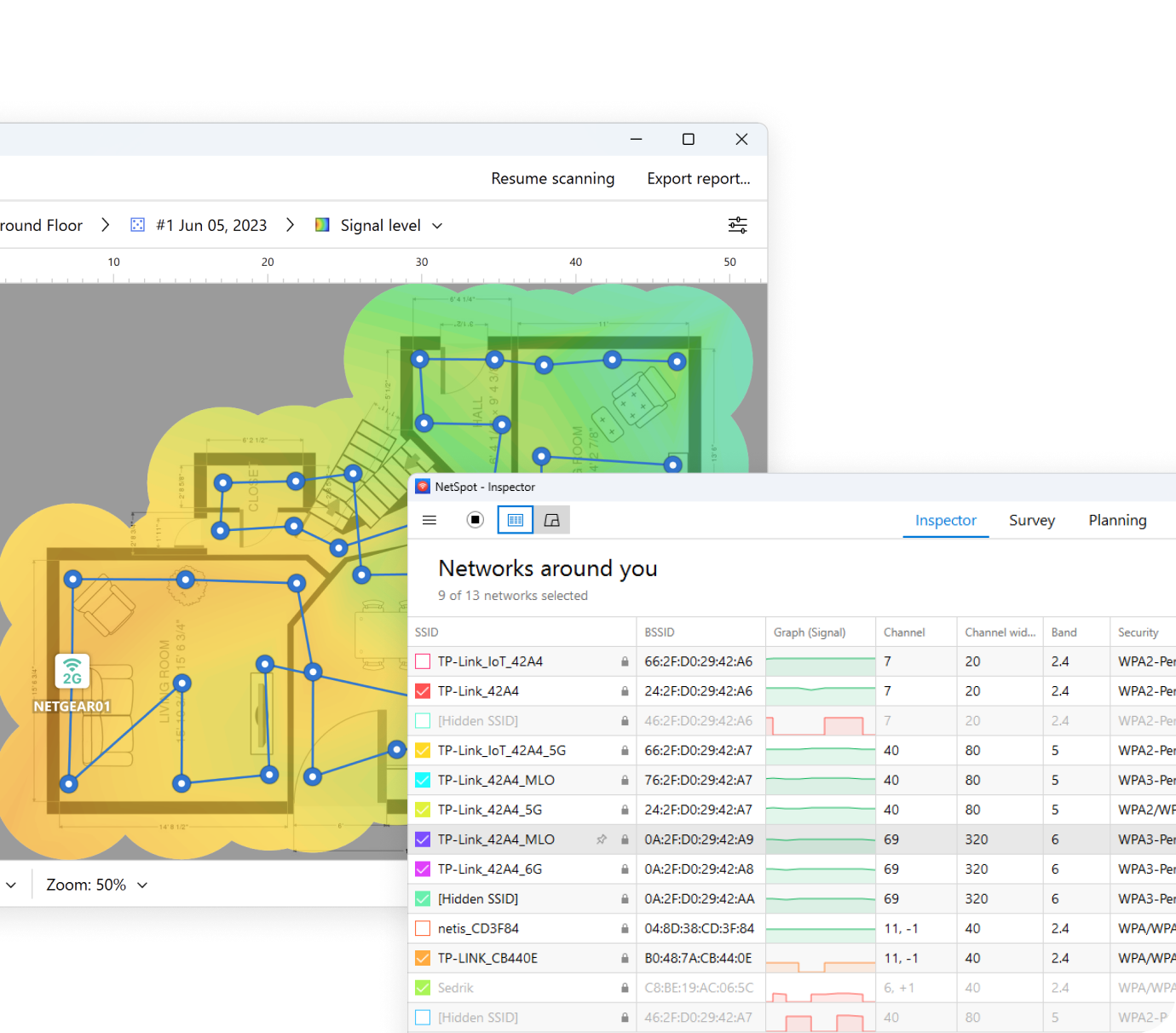Toggle the purple TP-Link_42A4_MLO color checkbox
The height and width of the screenshot is (1033, 1176).
[x=423, y=840]
